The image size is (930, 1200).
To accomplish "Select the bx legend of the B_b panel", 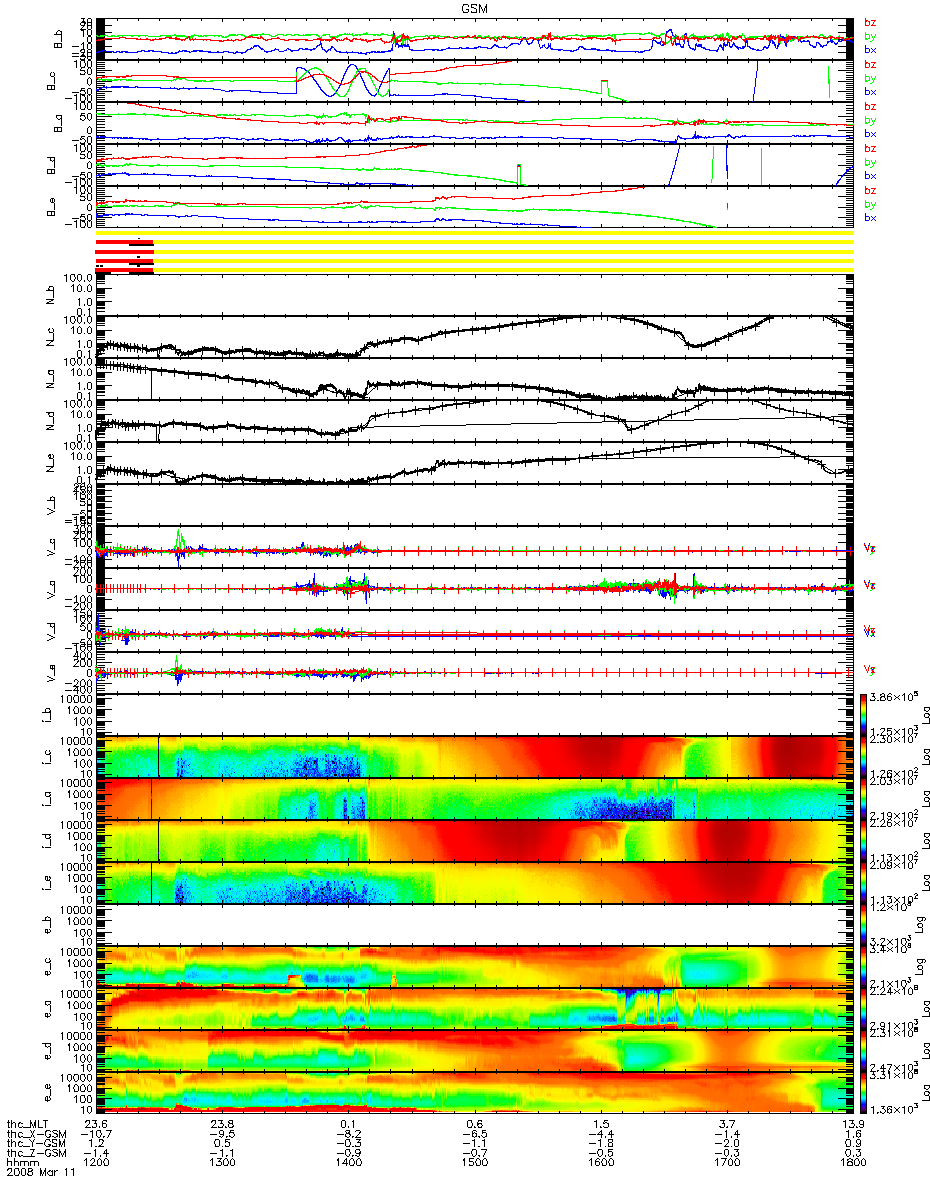I will pos(870,49).
